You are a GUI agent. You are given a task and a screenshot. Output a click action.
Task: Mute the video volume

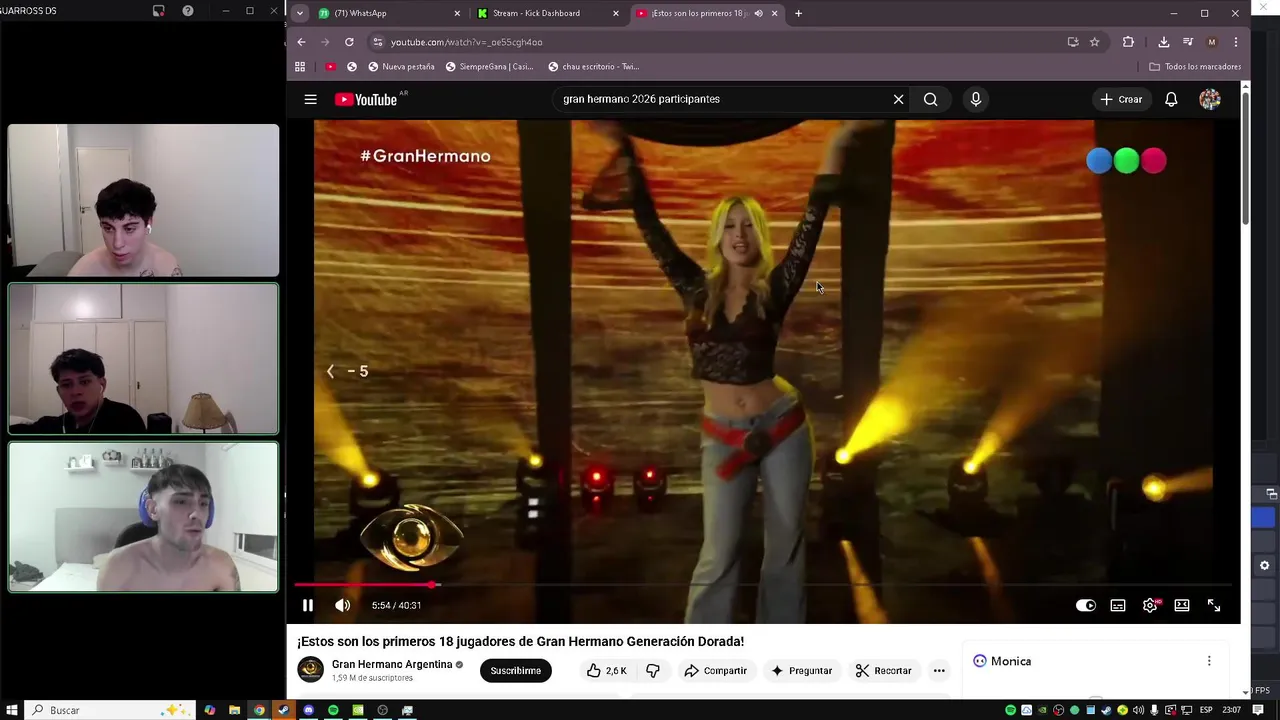(x=342, y=605)
